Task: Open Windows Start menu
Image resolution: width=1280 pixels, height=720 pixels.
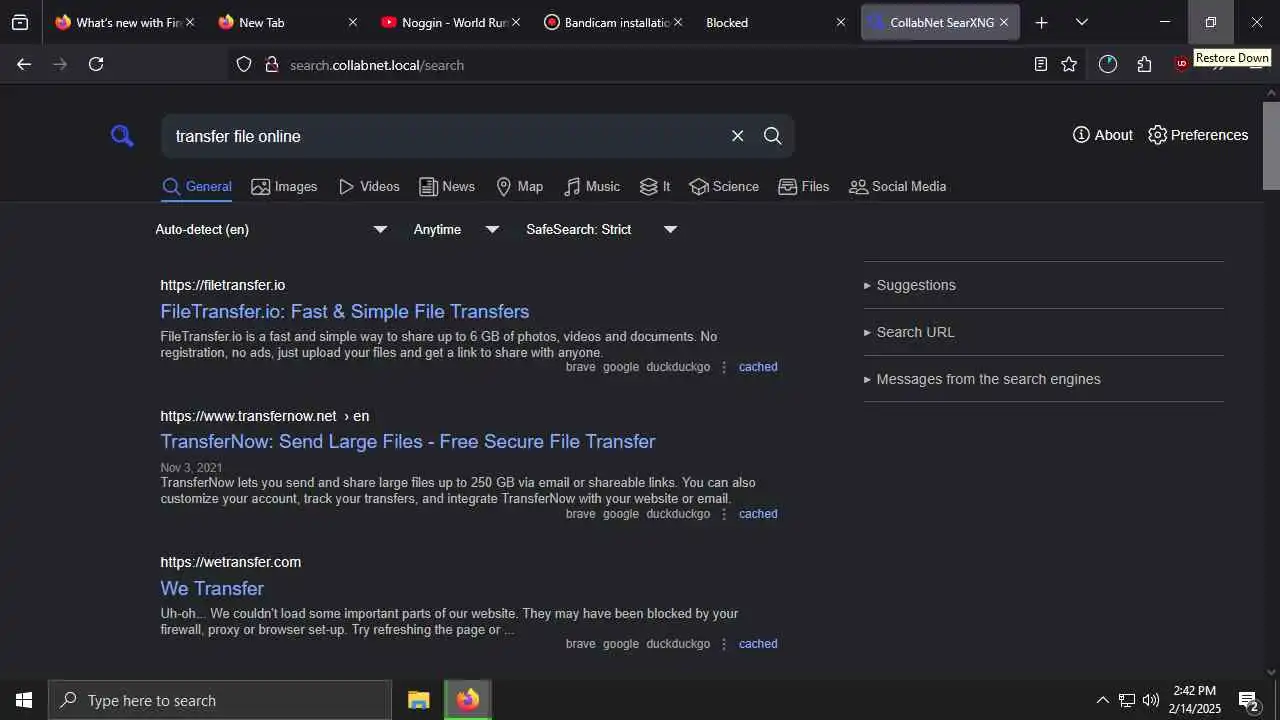Action: click(x=24, y=700)
